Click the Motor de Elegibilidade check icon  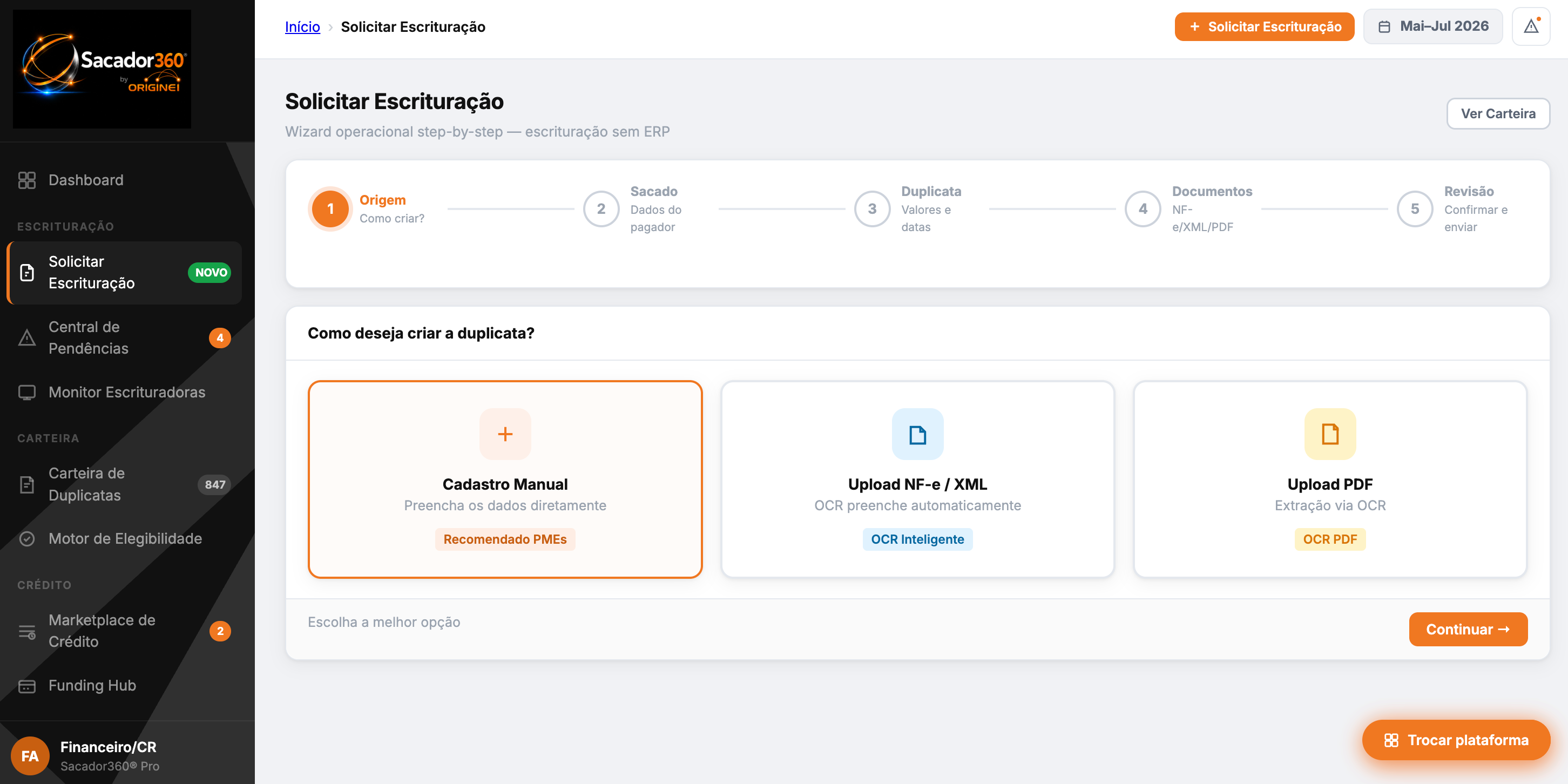27,539
